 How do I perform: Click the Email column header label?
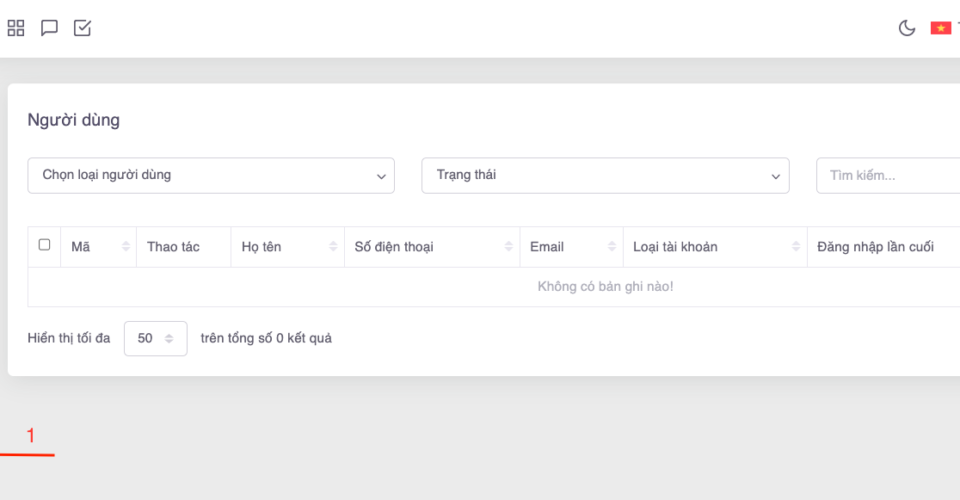pyautogui.click(x=547, y=247)
